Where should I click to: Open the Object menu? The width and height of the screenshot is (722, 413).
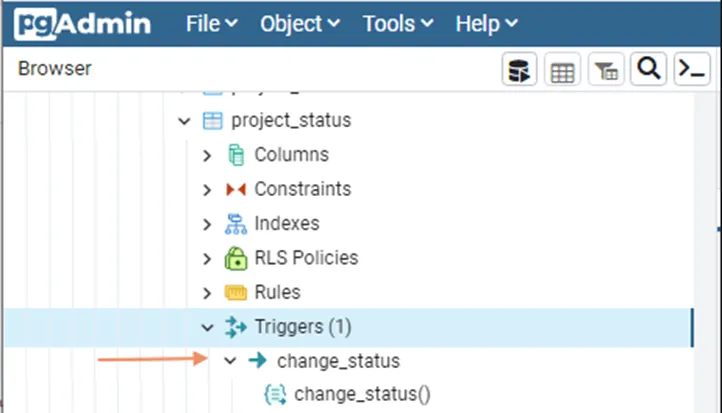[x=299, y=23]
